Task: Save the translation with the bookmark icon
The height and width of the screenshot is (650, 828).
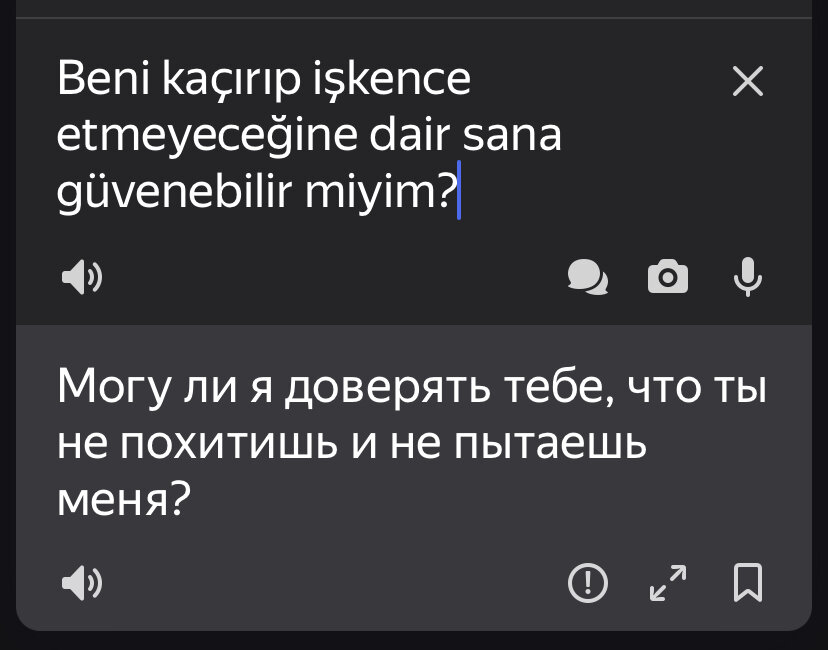Action: 748,583
